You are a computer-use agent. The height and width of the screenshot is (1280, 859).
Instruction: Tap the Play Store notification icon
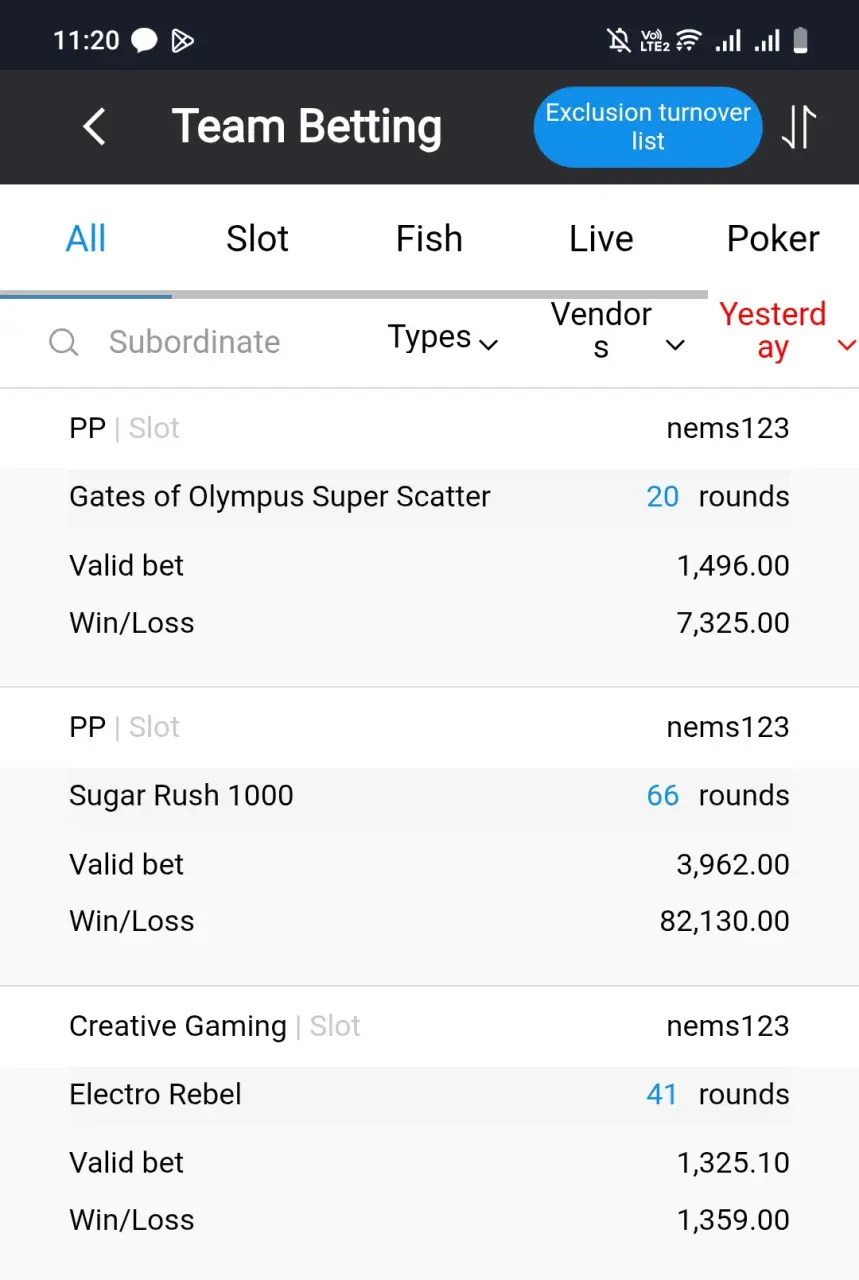click(182, 41)
